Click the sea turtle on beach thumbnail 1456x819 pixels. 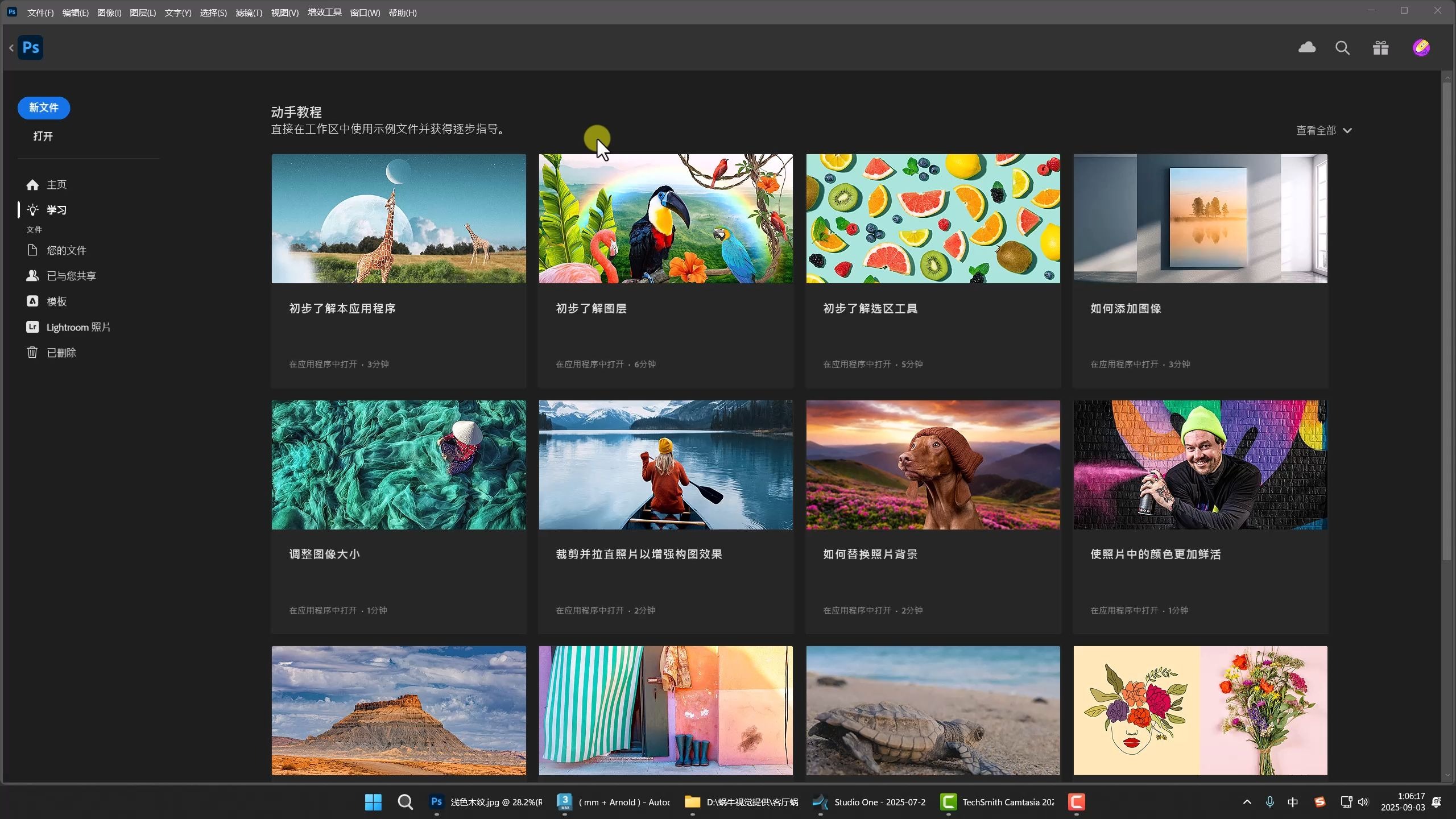click(933, 710)
